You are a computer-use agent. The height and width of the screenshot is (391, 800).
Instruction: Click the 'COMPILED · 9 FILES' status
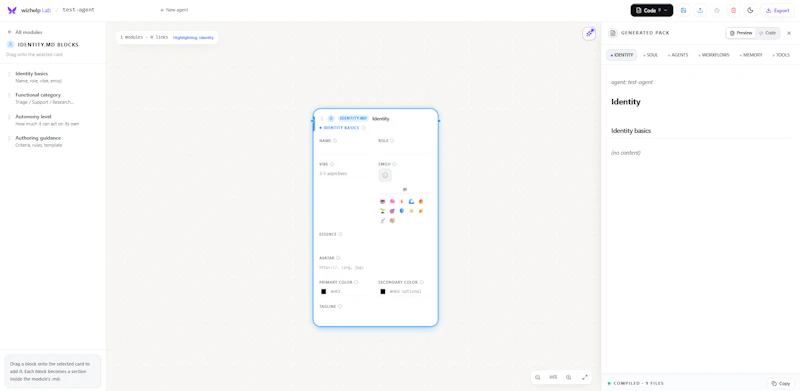pyautogui.click(x=636, y=383)
